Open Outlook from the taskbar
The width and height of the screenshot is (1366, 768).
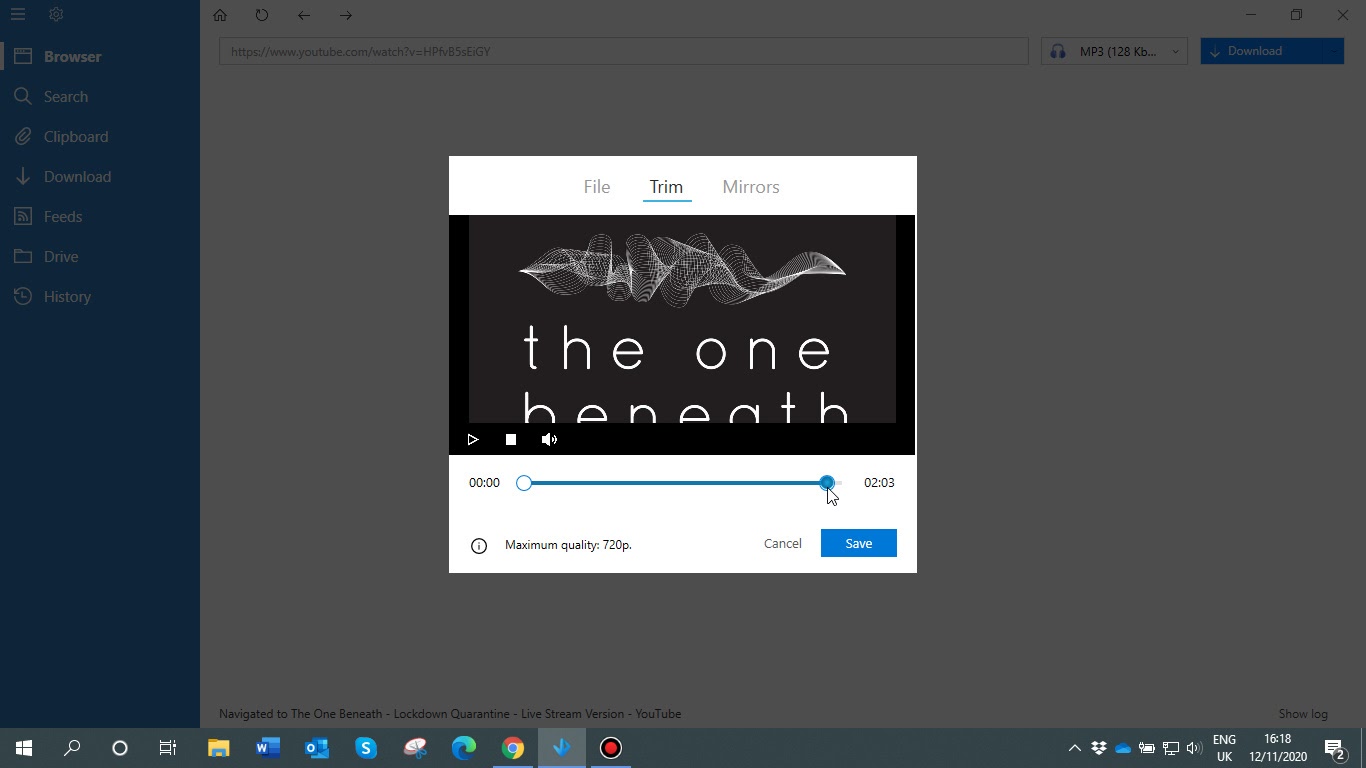(x=316, y=748)
